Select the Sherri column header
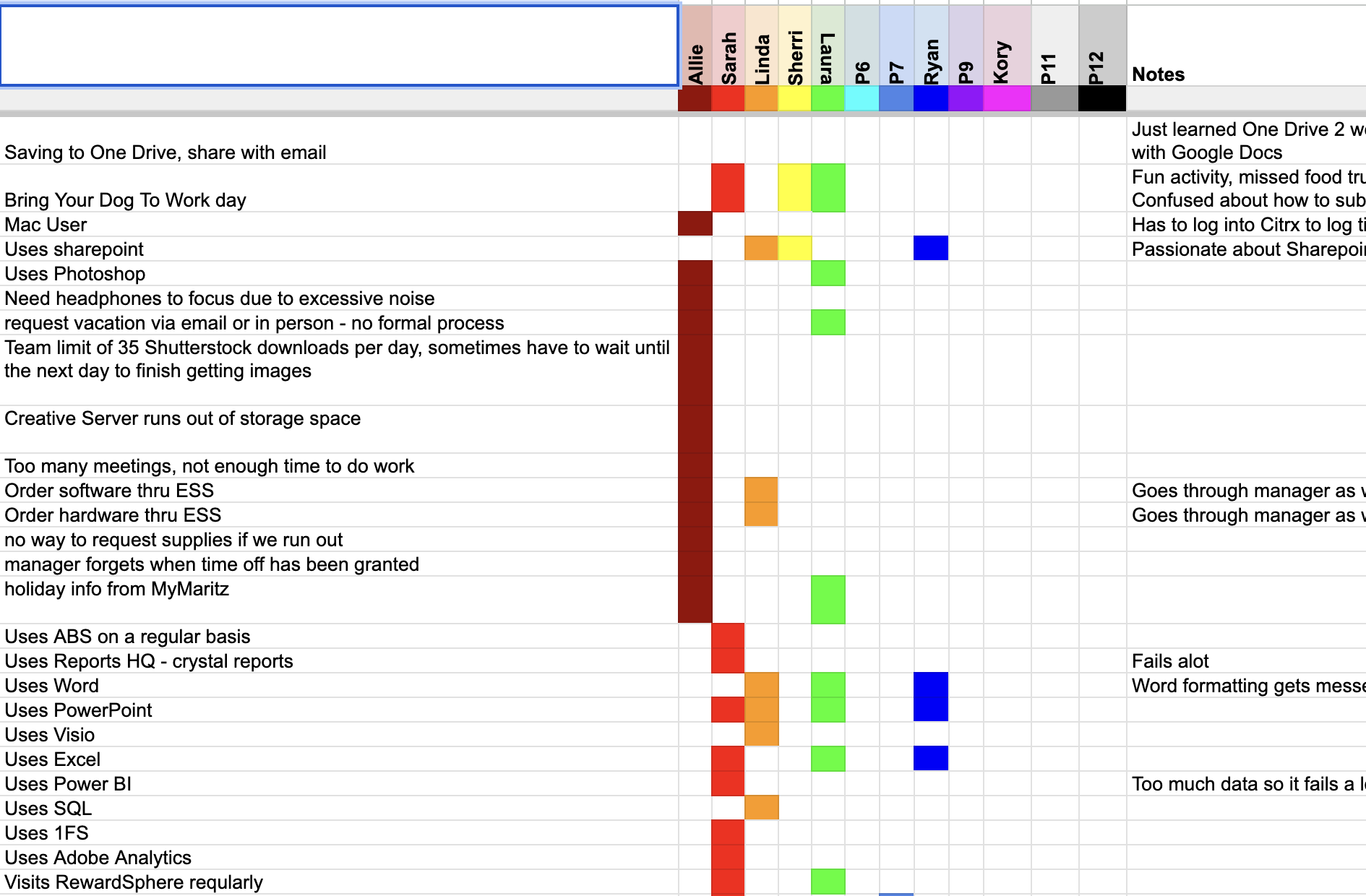 coord(795,46)
